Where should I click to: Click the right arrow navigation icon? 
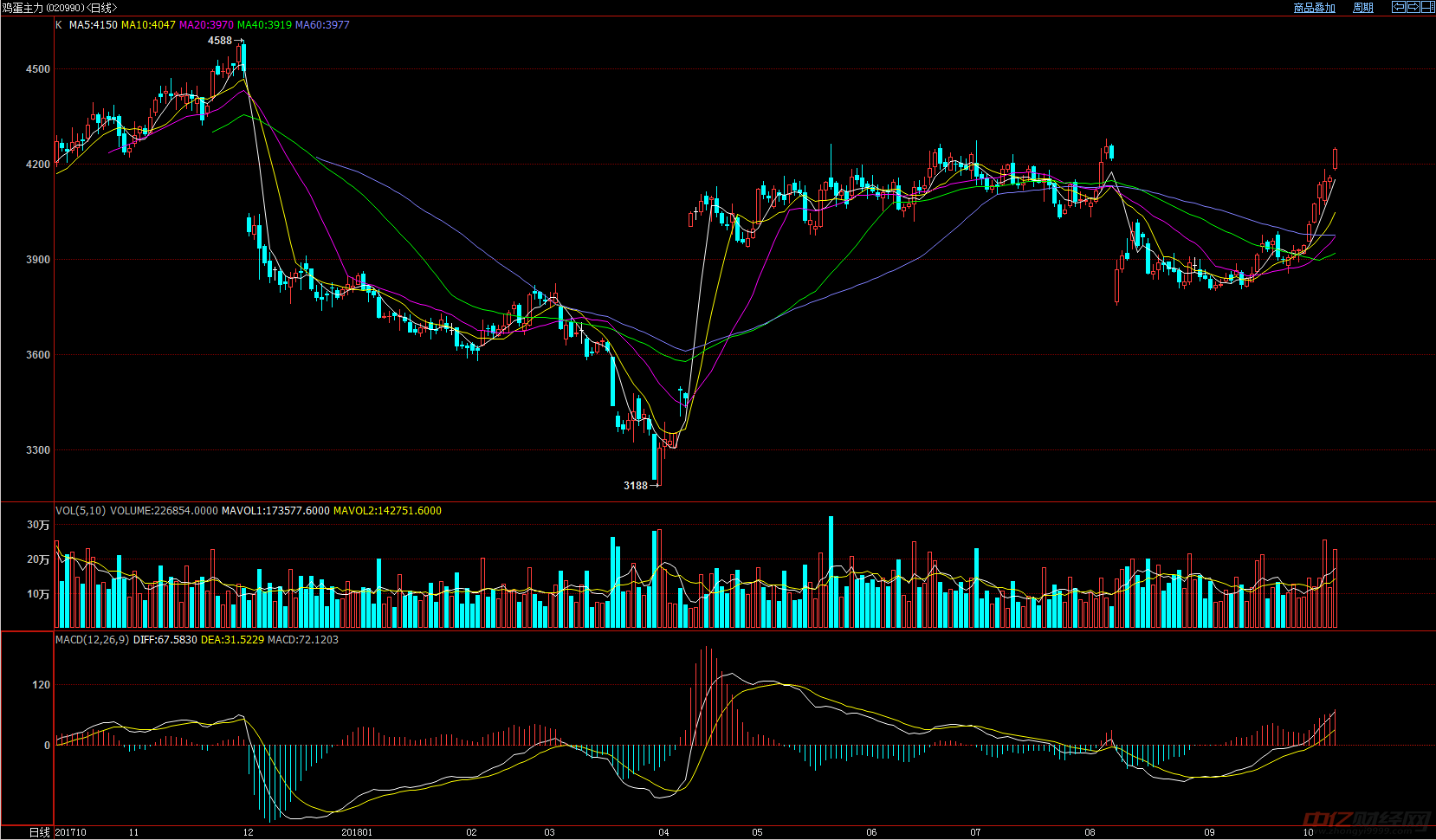1413,7
